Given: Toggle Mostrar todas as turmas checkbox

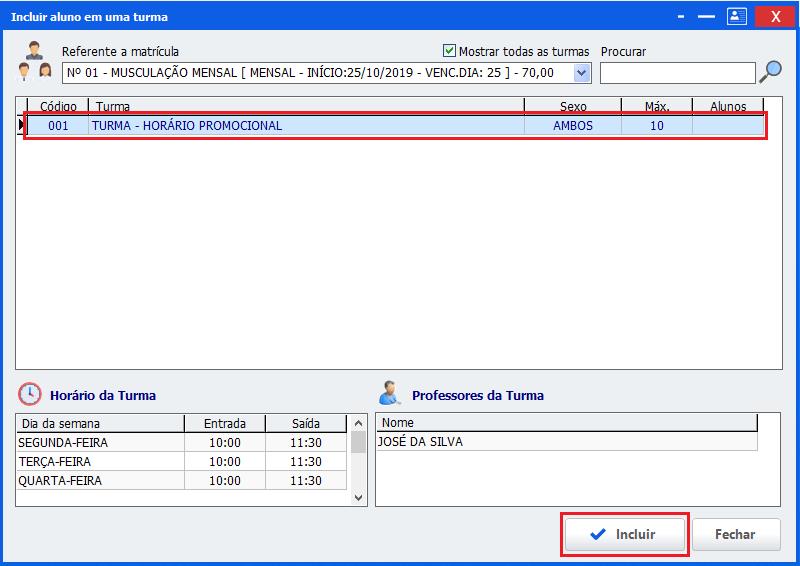Looking at the screenshot, I should [x=449, y=51].
